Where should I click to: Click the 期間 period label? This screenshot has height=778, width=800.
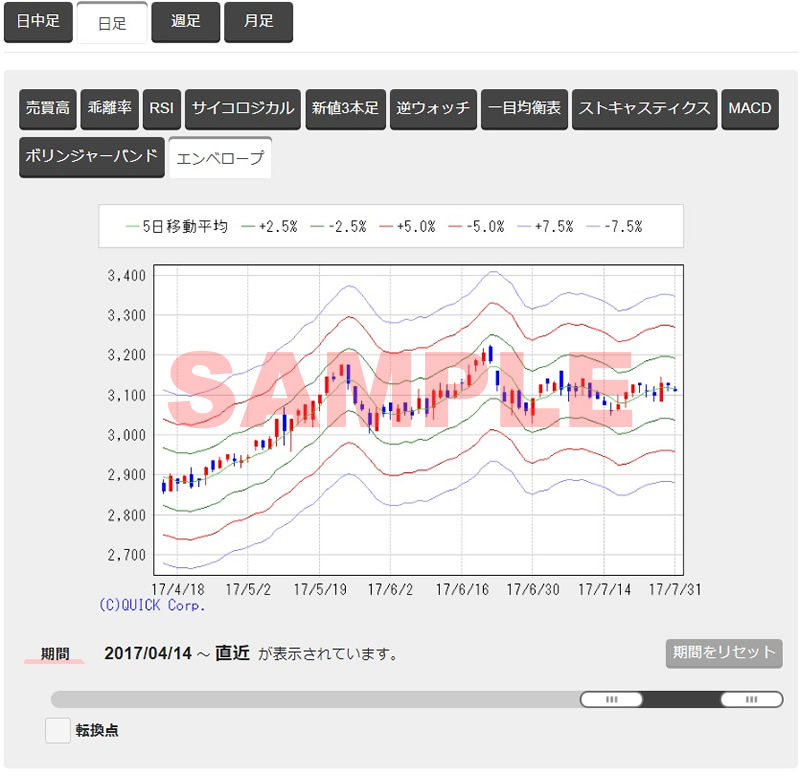55,654
